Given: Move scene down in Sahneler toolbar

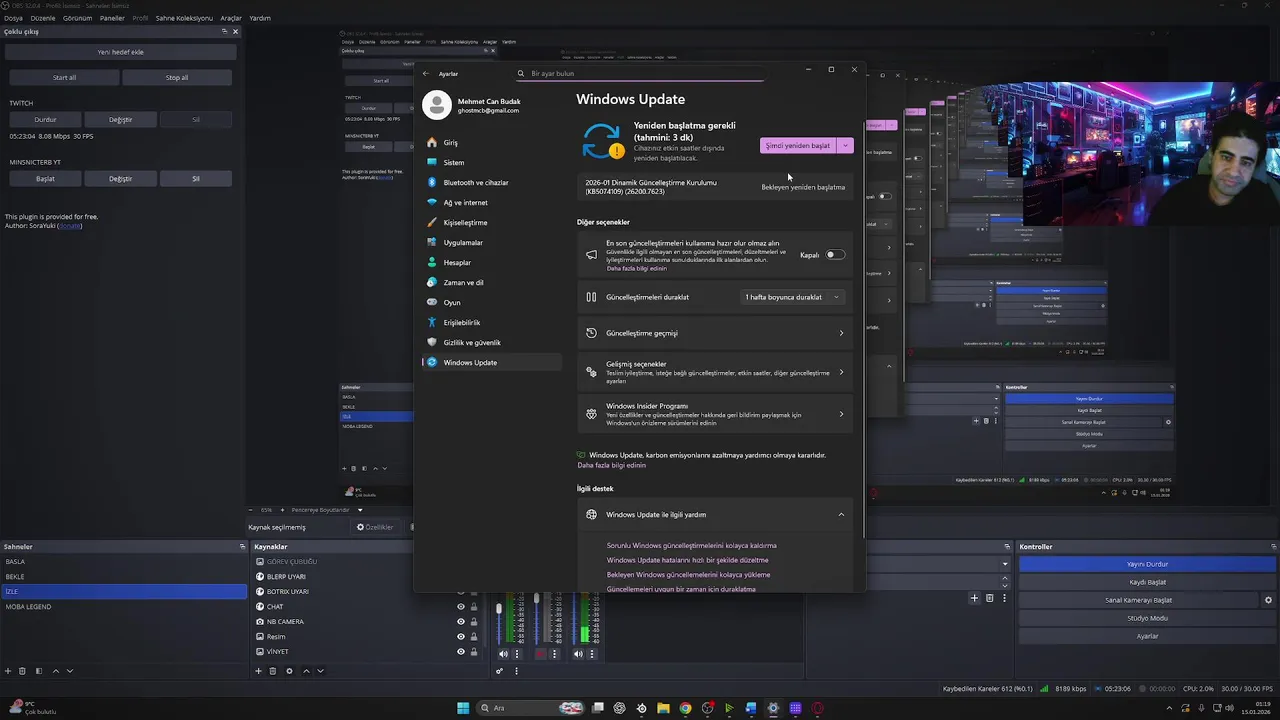Looking at the screenshot, I should [70, 671].
